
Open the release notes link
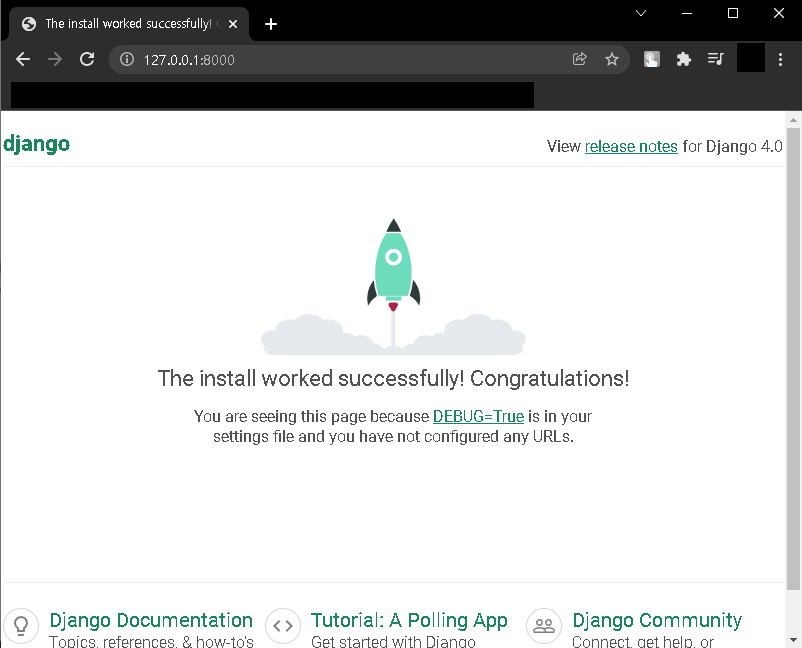631,146
